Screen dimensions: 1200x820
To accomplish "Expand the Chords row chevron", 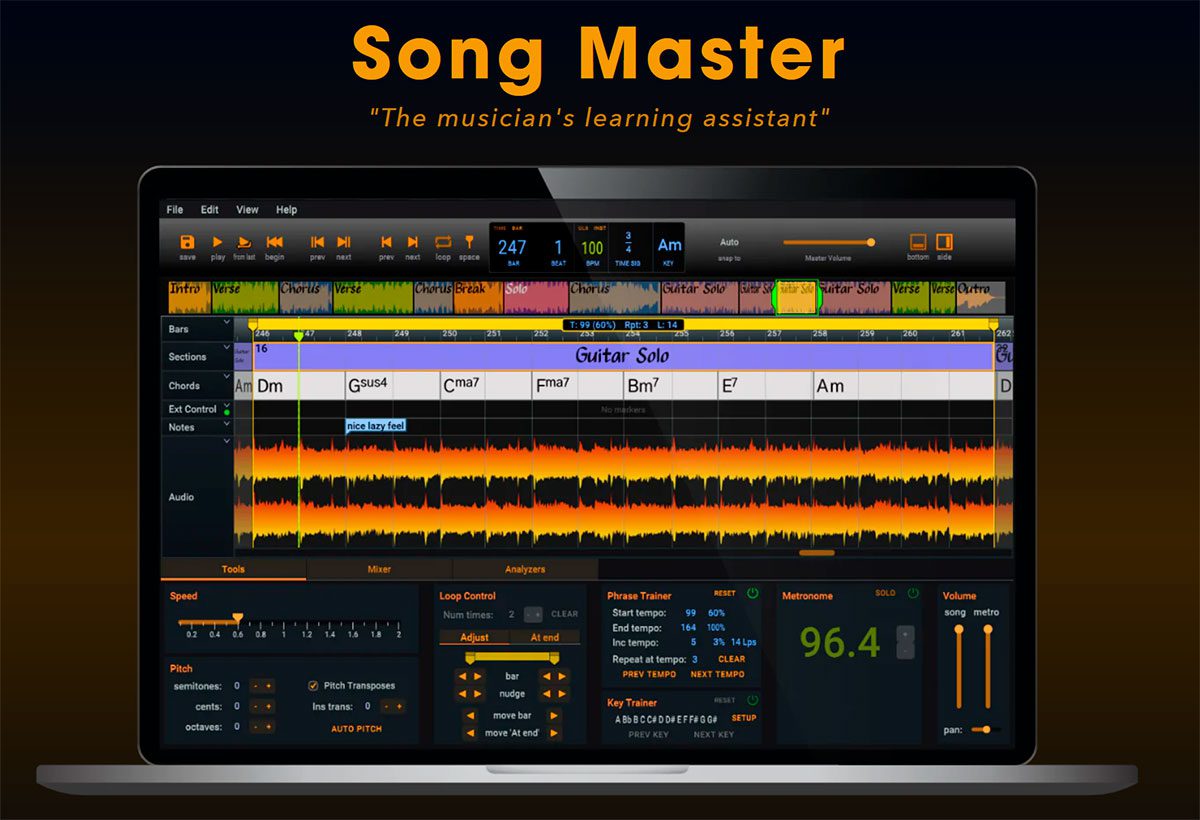I will click(x=227, y=378).
